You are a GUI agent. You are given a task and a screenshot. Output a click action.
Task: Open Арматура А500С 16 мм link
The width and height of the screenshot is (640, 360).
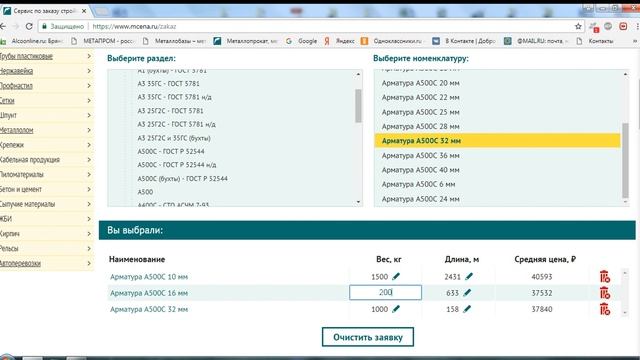click(149, 293)
